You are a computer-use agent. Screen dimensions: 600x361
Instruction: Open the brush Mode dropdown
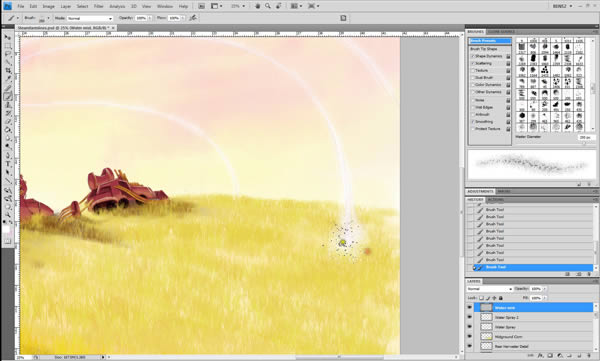90,18
